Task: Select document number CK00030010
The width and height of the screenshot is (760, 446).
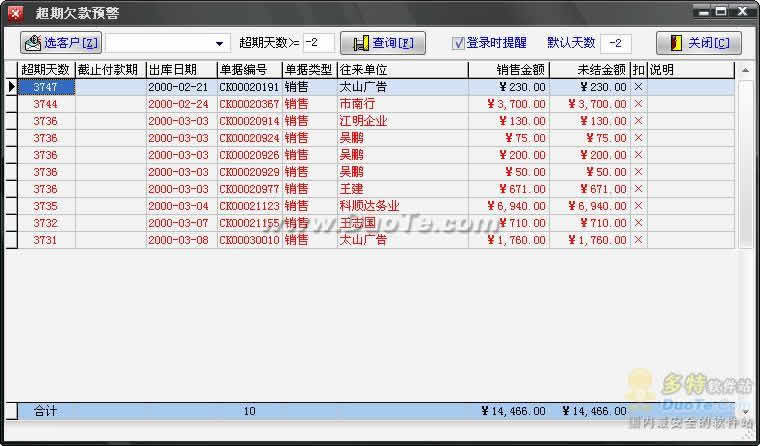Action: click(250, 240)
